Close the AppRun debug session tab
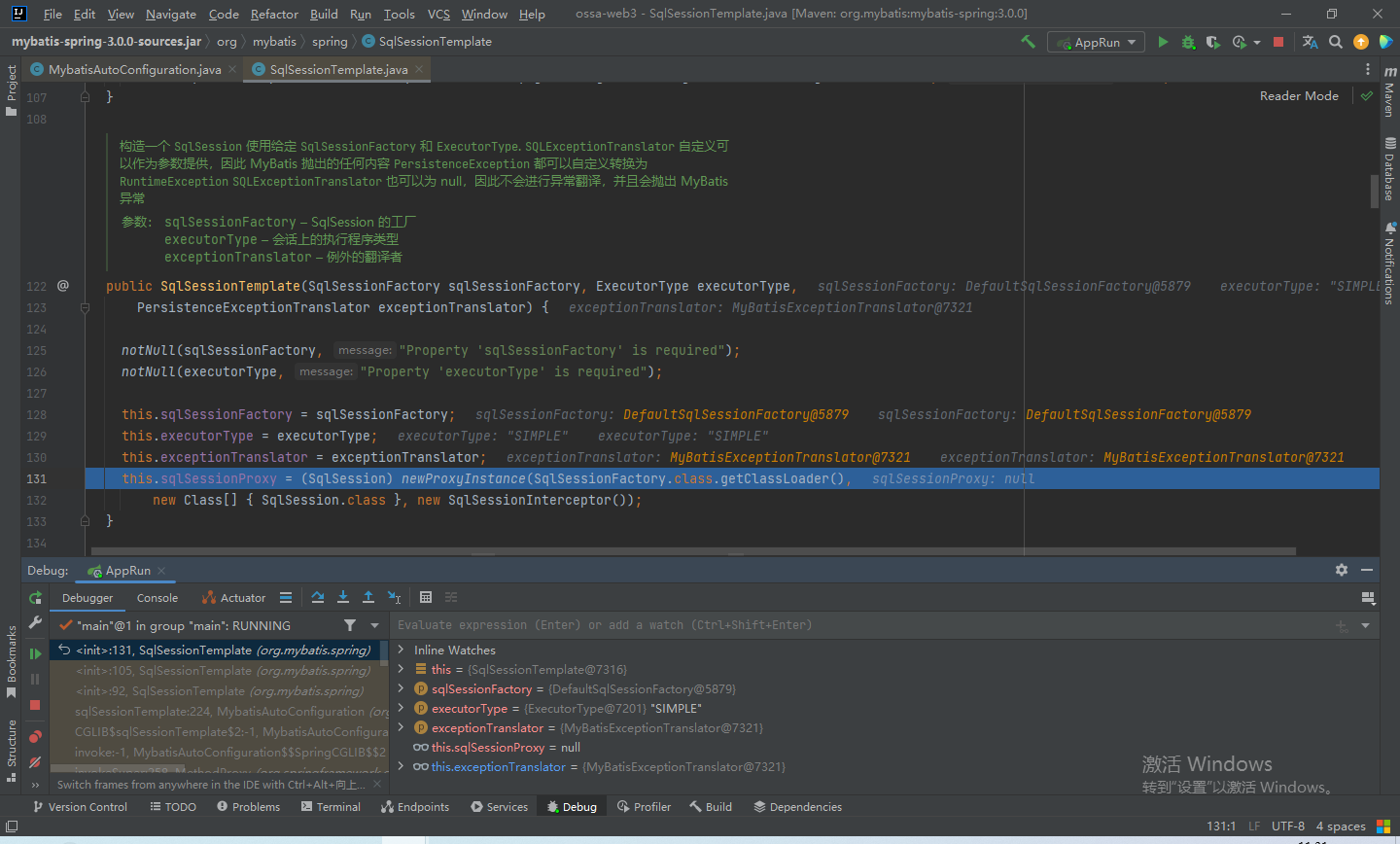 pos(161,571)
